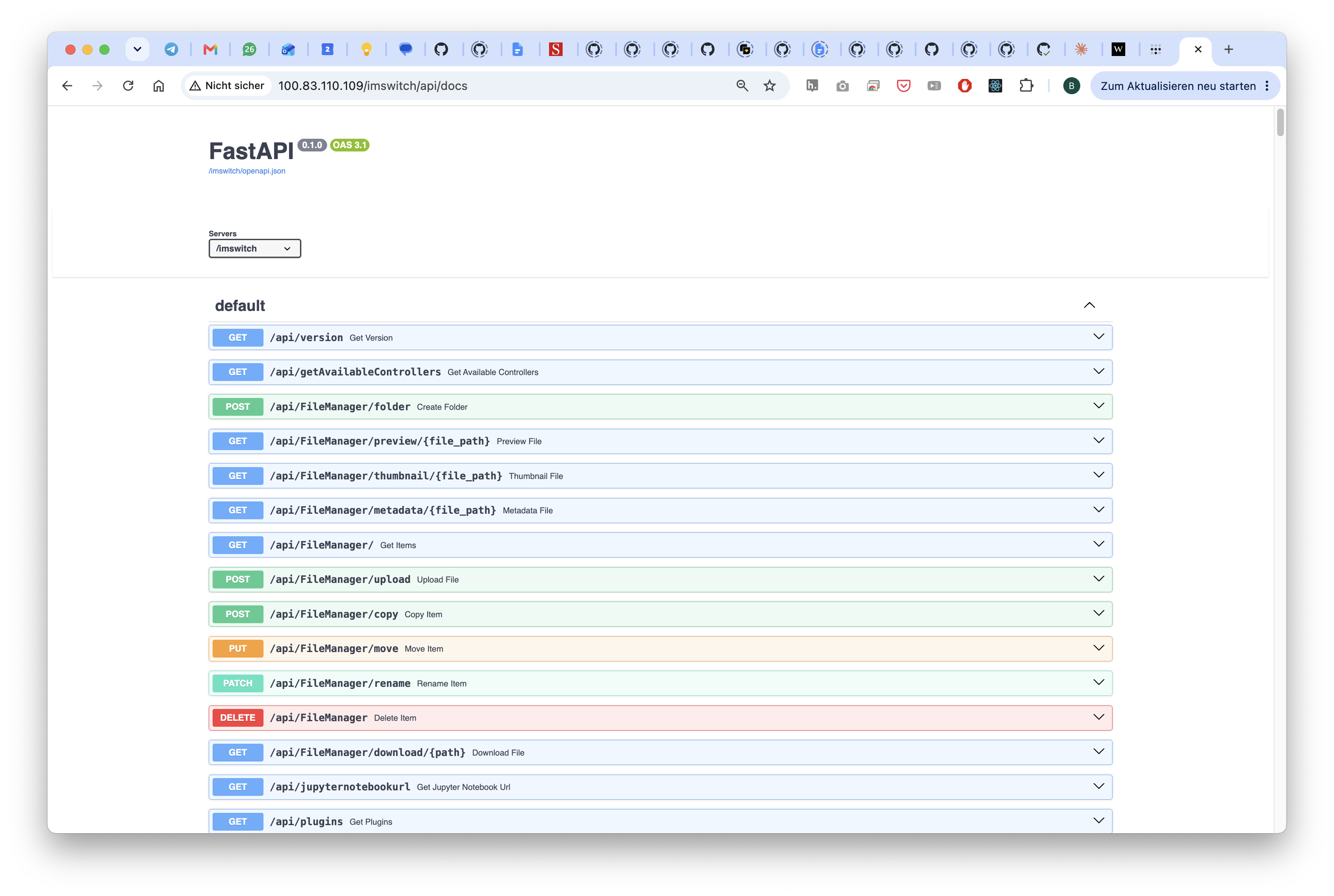The height and width of the screenshot is (896, 1334).
Task: Click the OAS 3.1 badge
Action: [350, 145]
